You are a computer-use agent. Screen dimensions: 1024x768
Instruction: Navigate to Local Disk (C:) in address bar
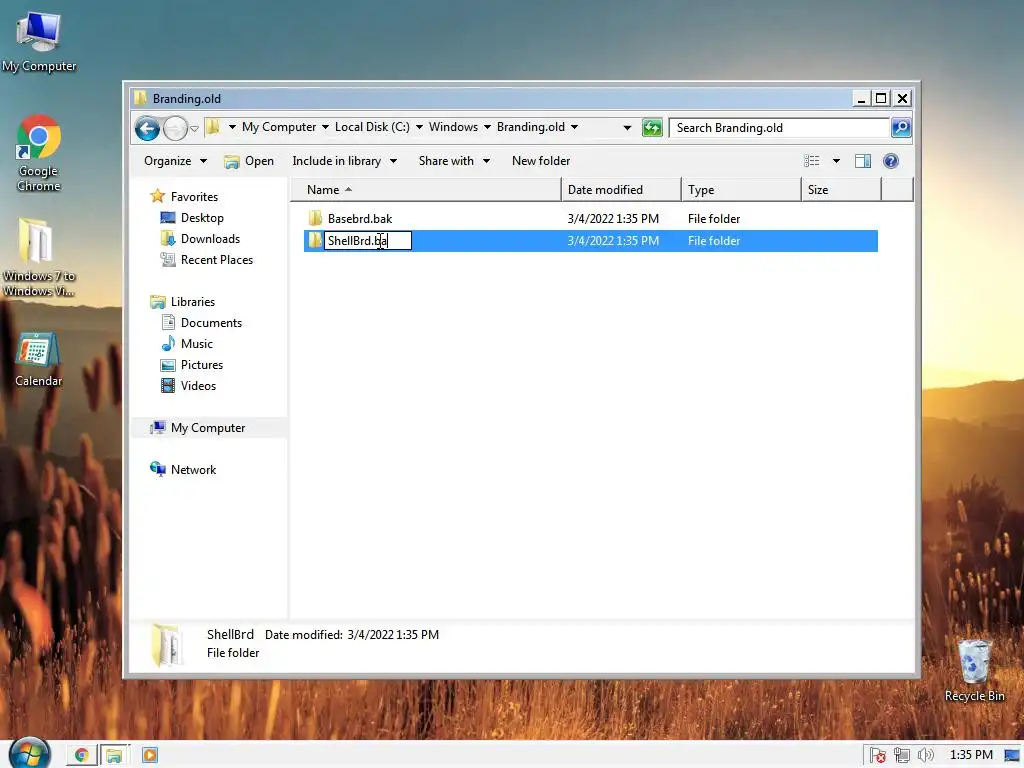pos(372,127)
